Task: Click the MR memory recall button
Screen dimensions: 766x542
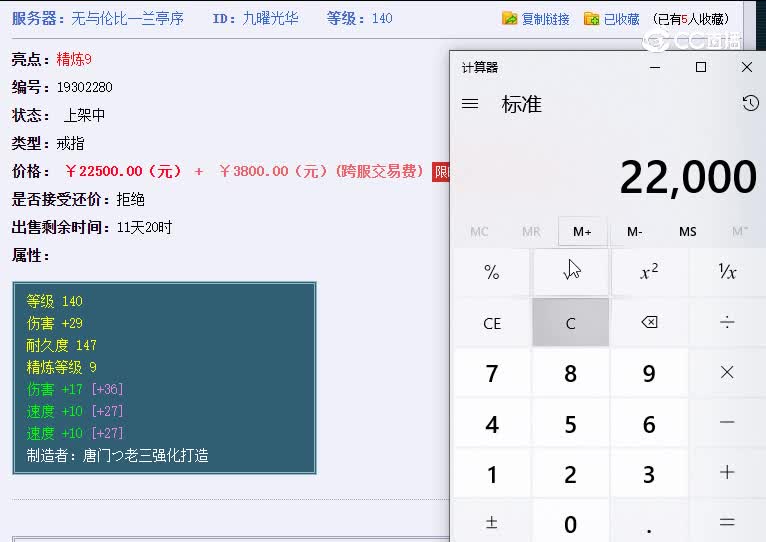Action: click(531, 232)
